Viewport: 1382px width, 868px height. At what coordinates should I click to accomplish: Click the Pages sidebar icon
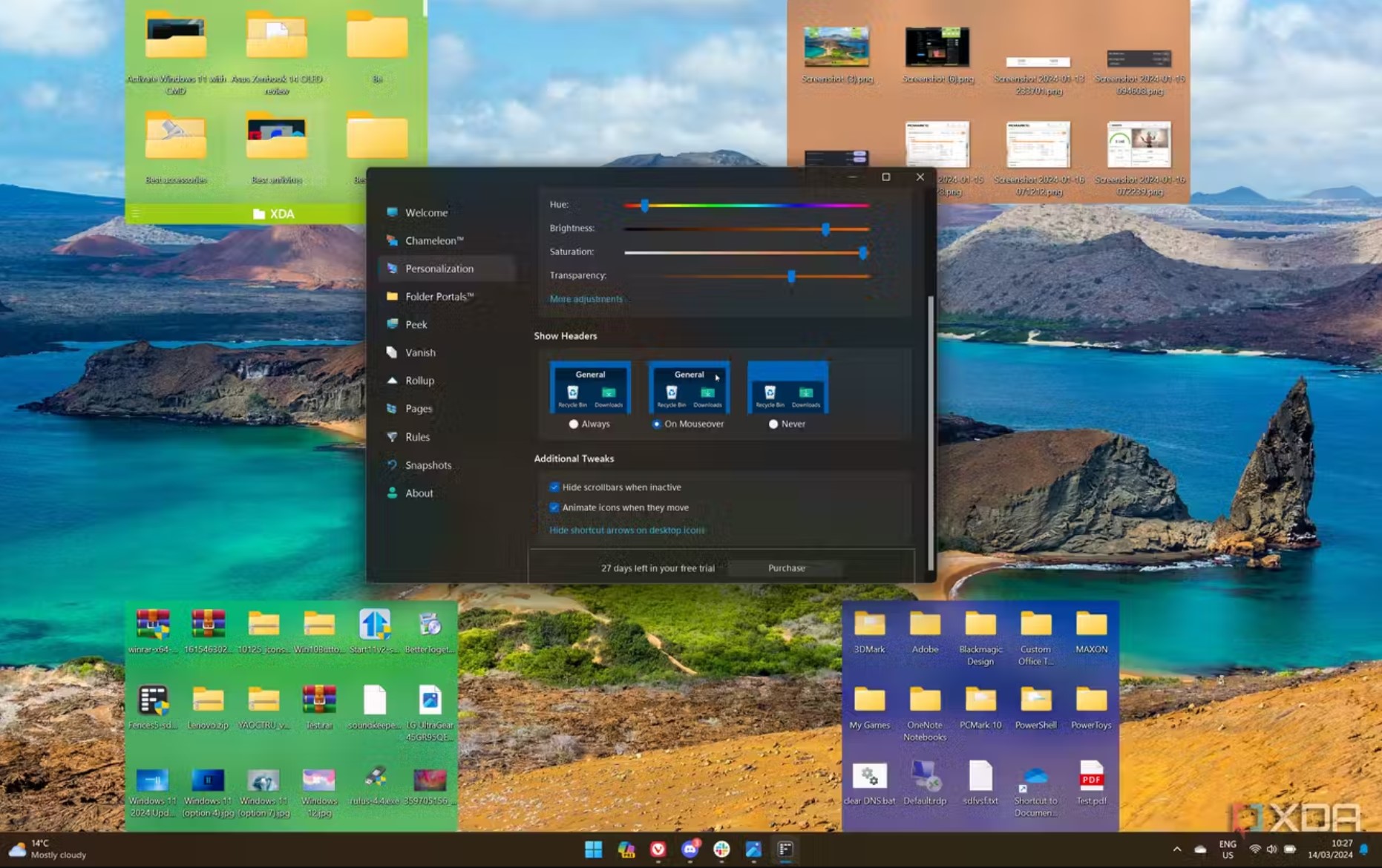click(393, 408)
